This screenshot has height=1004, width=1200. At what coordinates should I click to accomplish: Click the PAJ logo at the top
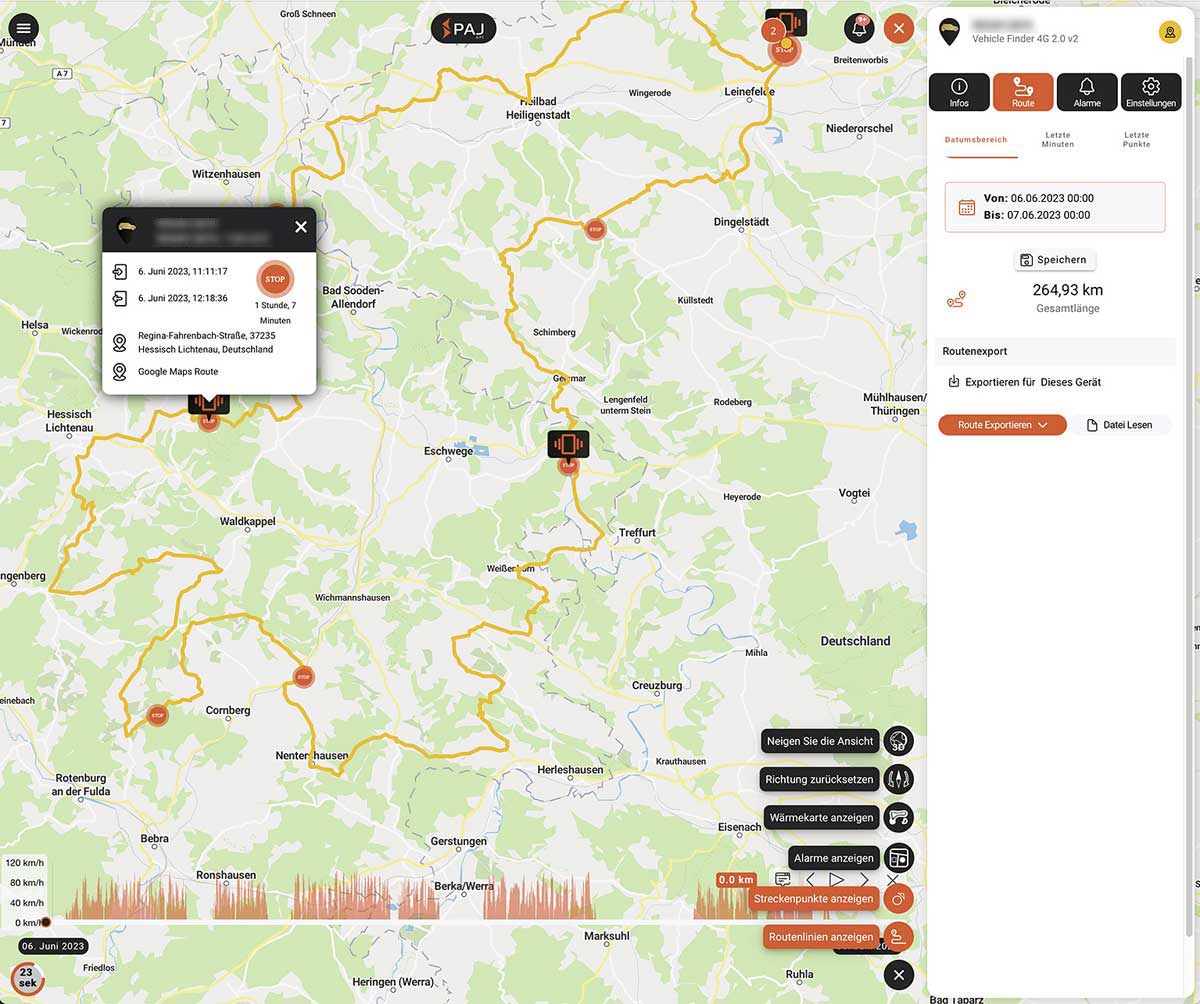coord(462,28)
